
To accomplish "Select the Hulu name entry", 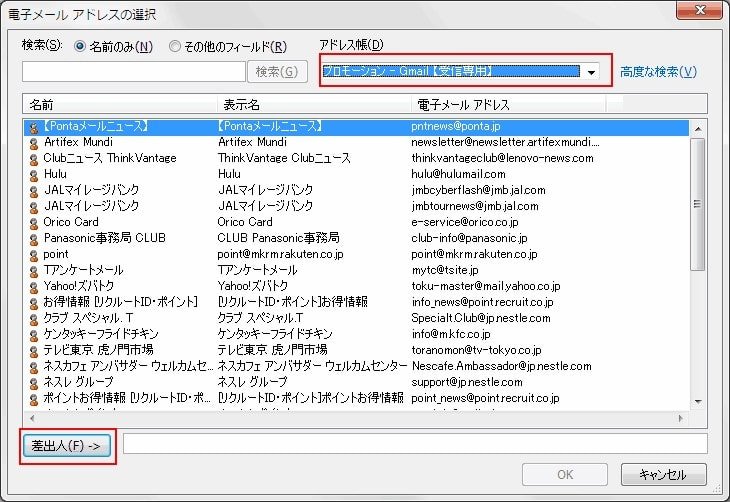I will pyautogui.click(x=55, y=174).
